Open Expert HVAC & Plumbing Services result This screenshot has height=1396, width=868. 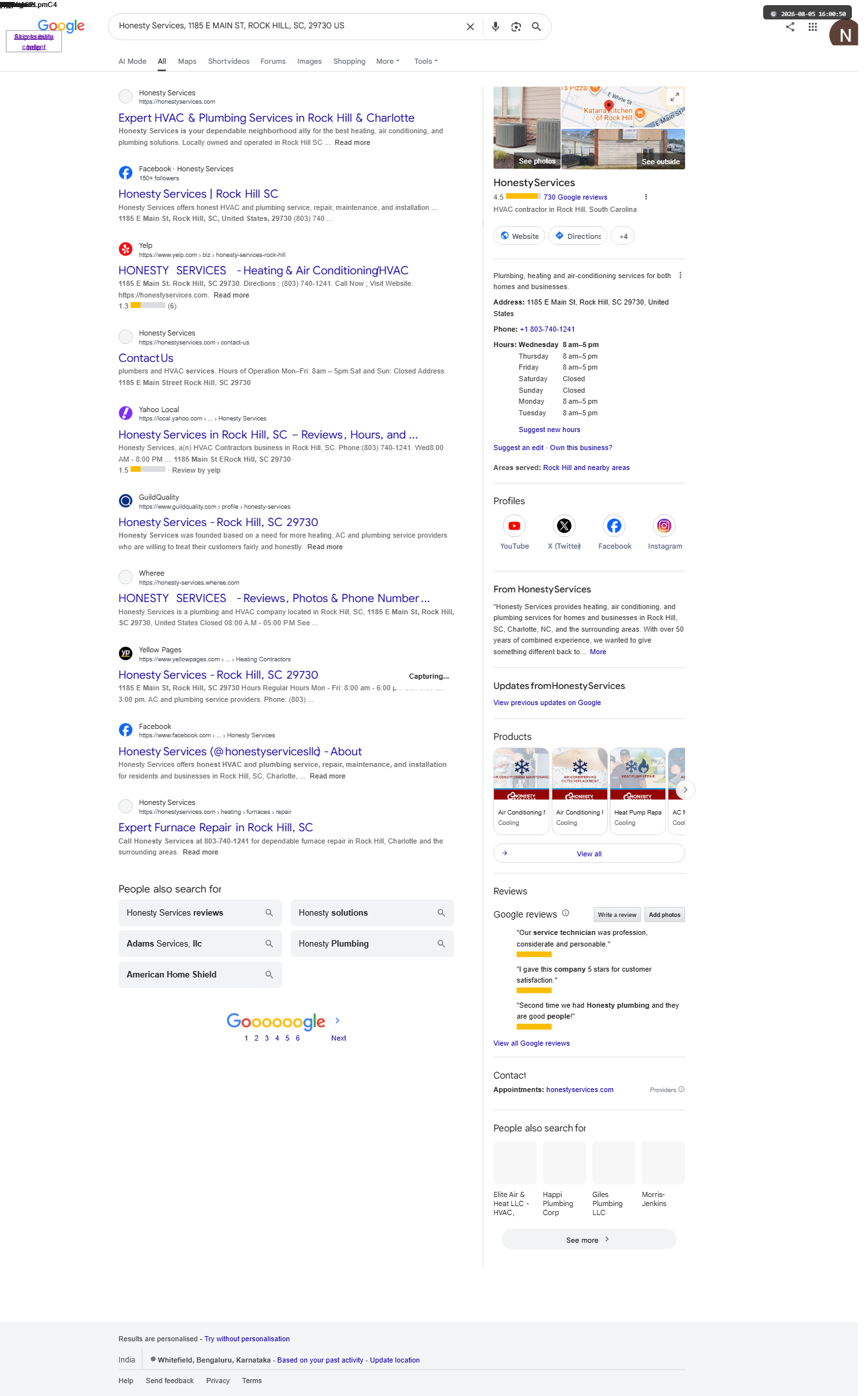267,118
